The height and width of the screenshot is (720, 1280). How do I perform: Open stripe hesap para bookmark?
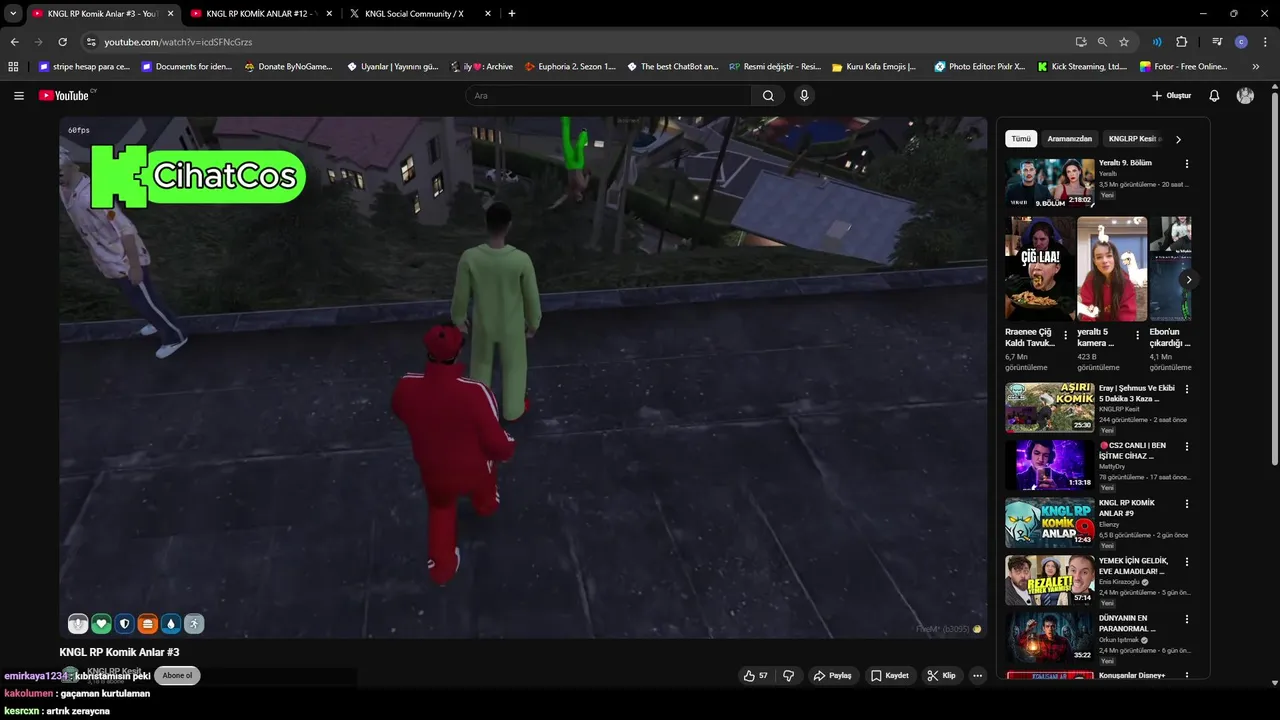pyautogui.click(x=84, y=67)
